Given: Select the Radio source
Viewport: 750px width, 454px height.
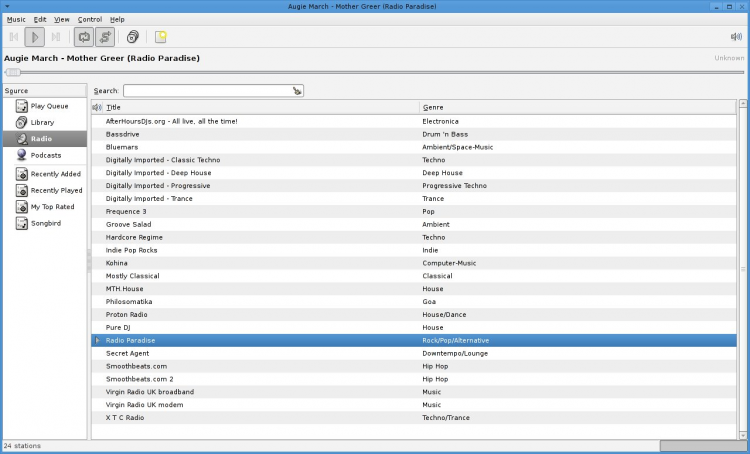Looking at the screenshot, I should (44, 139).
